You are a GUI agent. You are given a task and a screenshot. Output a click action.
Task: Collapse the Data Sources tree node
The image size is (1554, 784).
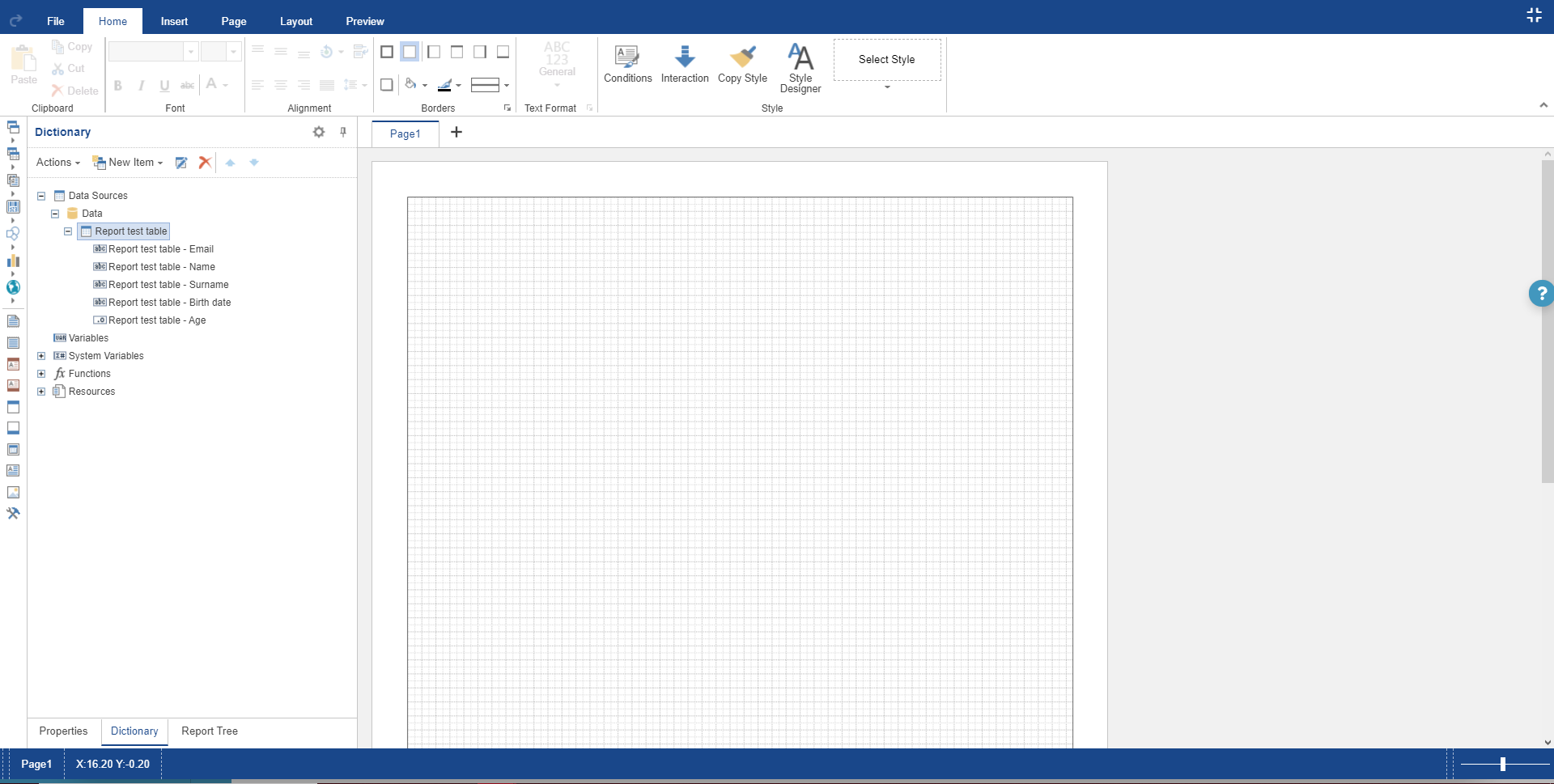(x=41, y=196)
